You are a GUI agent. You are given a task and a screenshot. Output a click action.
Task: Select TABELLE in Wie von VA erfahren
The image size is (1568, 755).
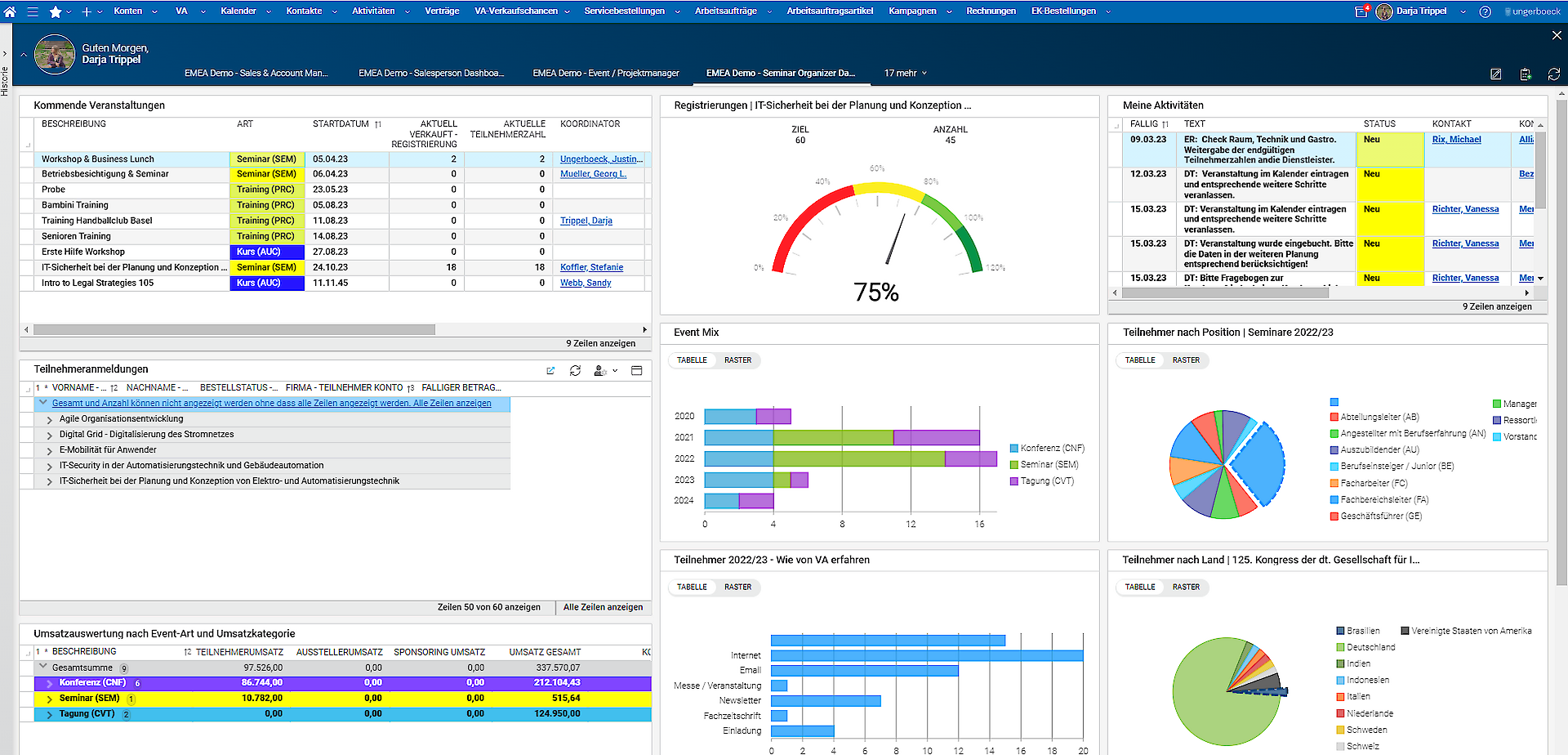tap(692, 587)
